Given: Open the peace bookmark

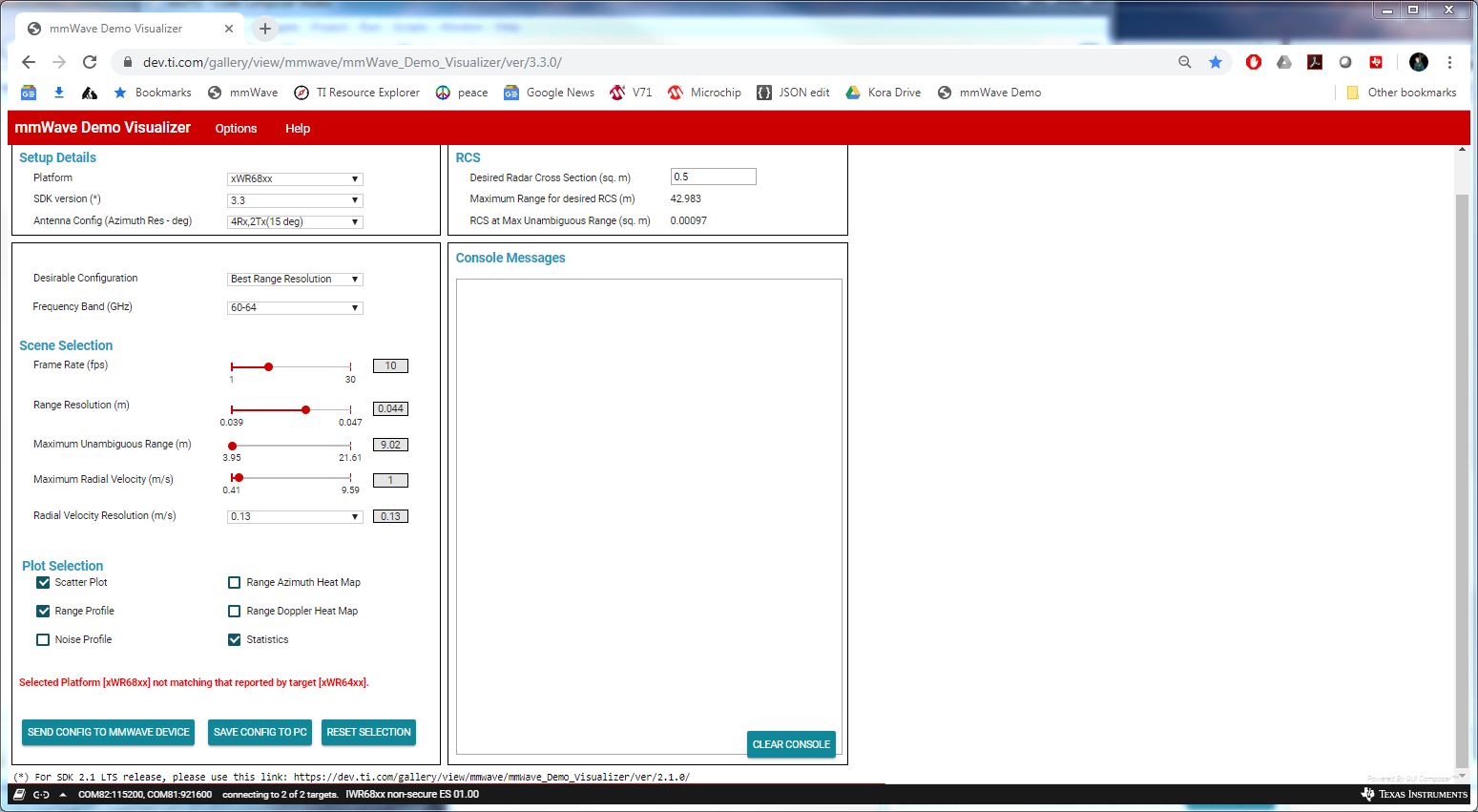Looking at the screenshot, I should click(462, 93).
